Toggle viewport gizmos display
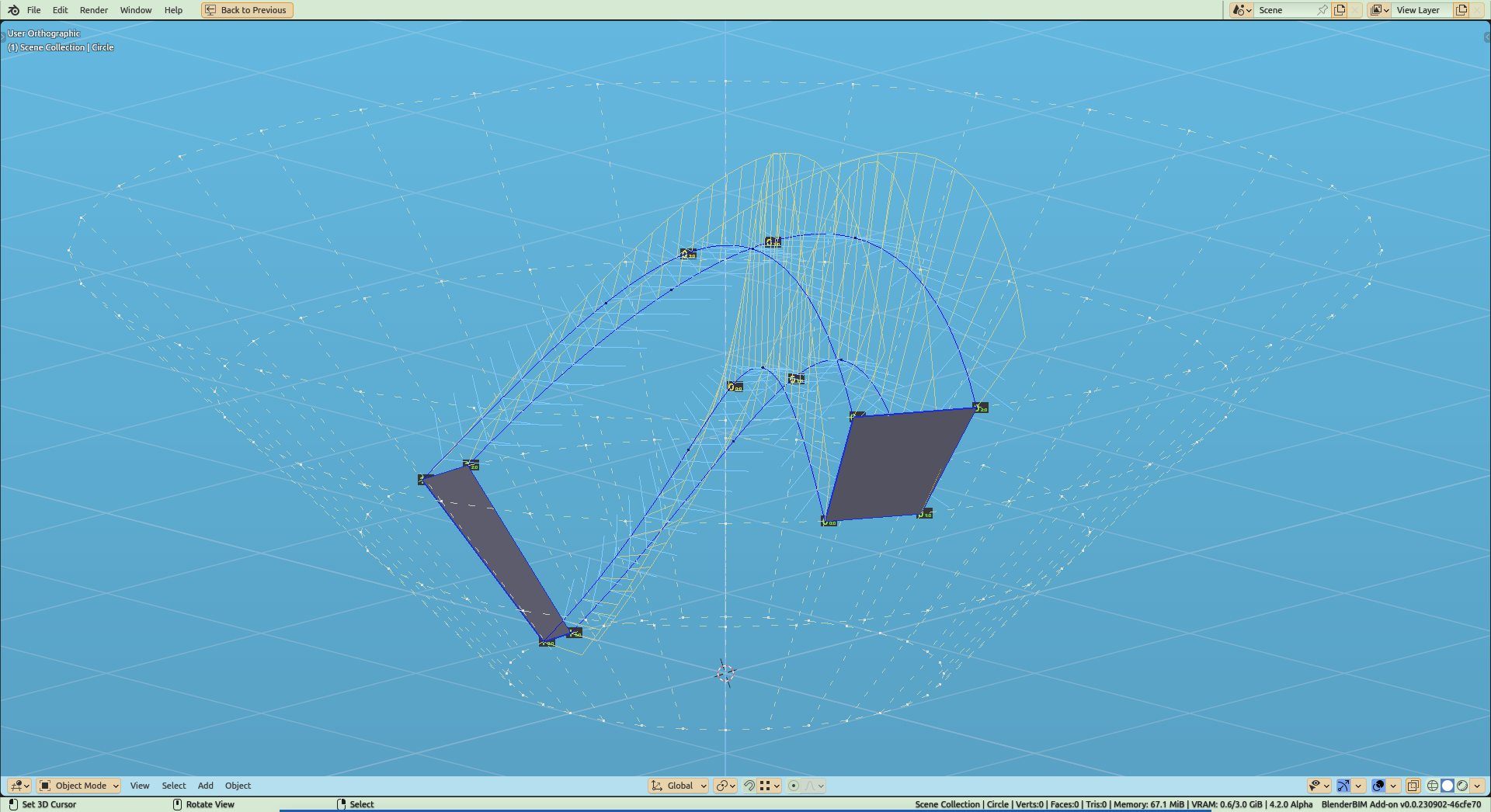Viewport: 1491px width, 812px height. pyautogui.click(x=1343, y=786)
